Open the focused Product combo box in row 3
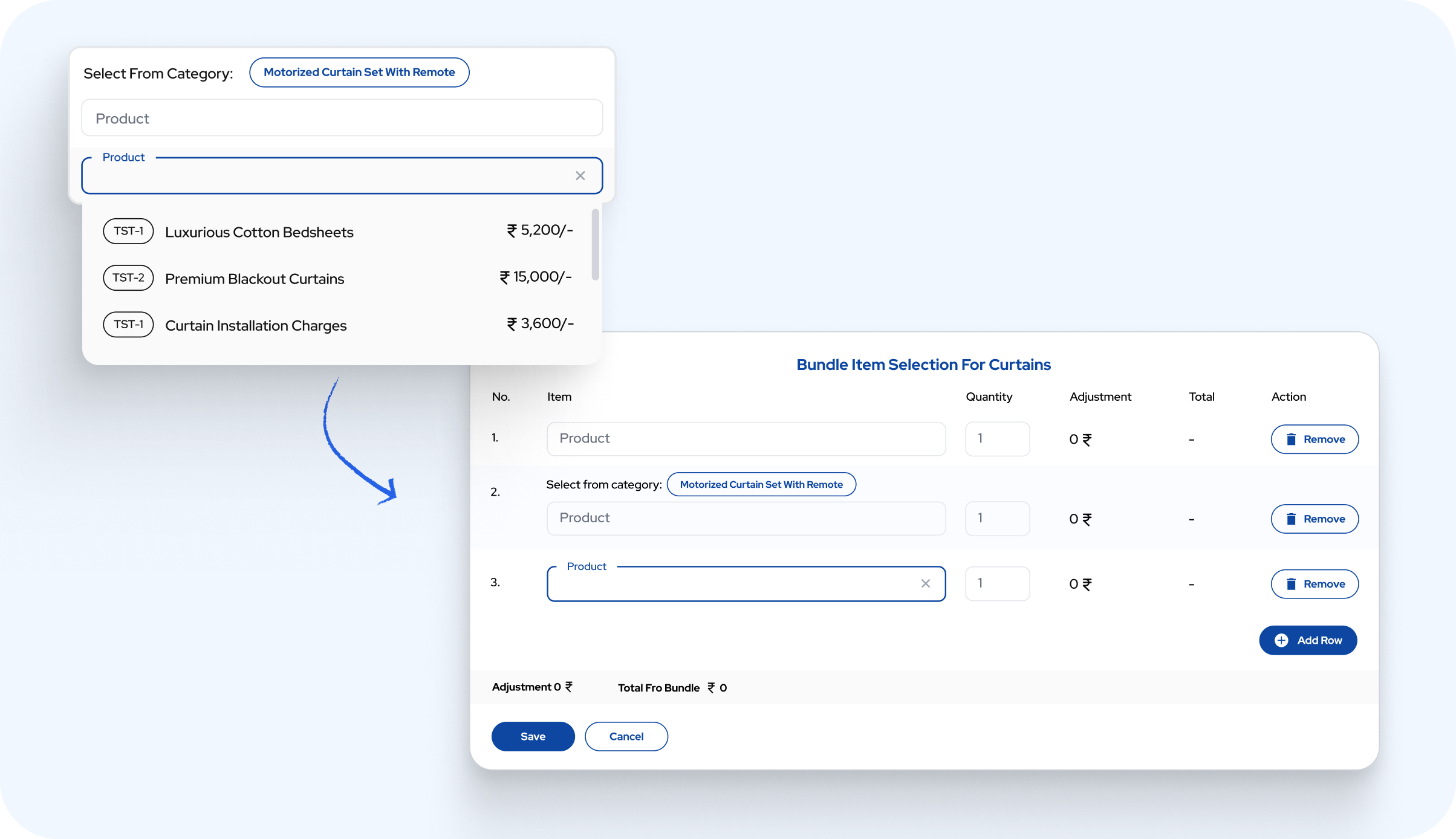This screenshot has height=839, width=1456. [732, 584]
